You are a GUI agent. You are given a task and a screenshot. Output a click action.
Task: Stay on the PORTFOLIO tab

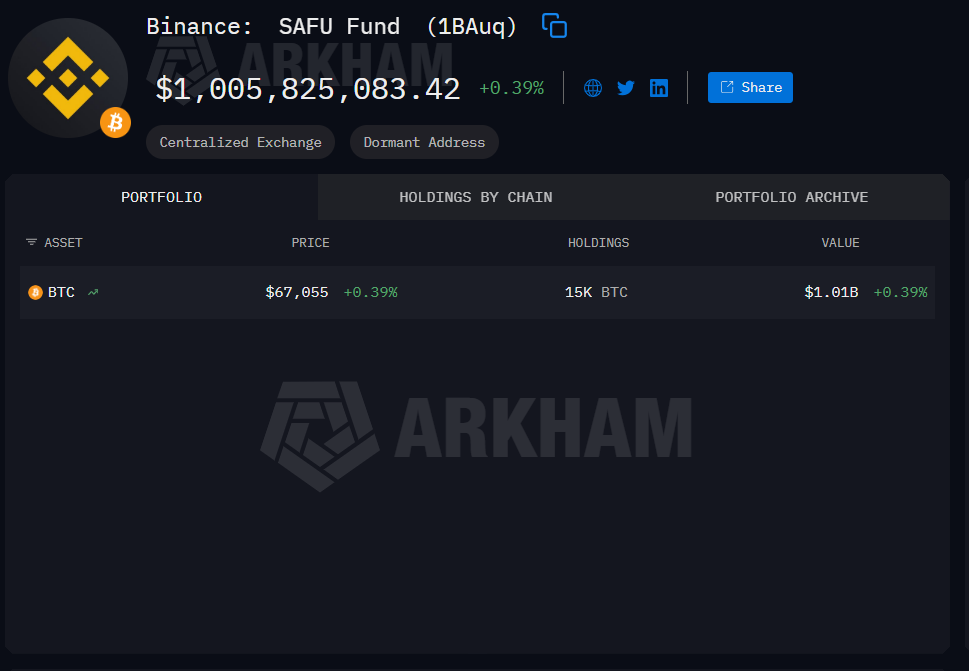[161, 196]
